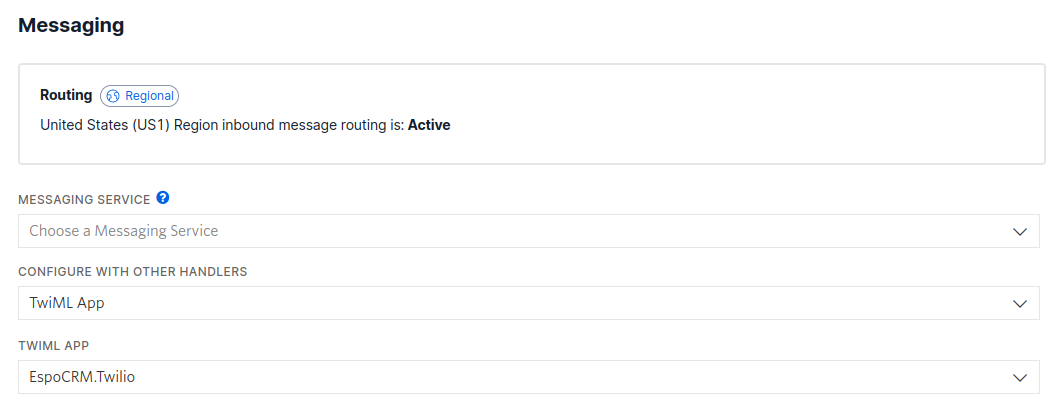This screenshot has width=1051, height=420.
Task: Click the selected 'TwiML App' handler value
Action: [x=66, y=304]
